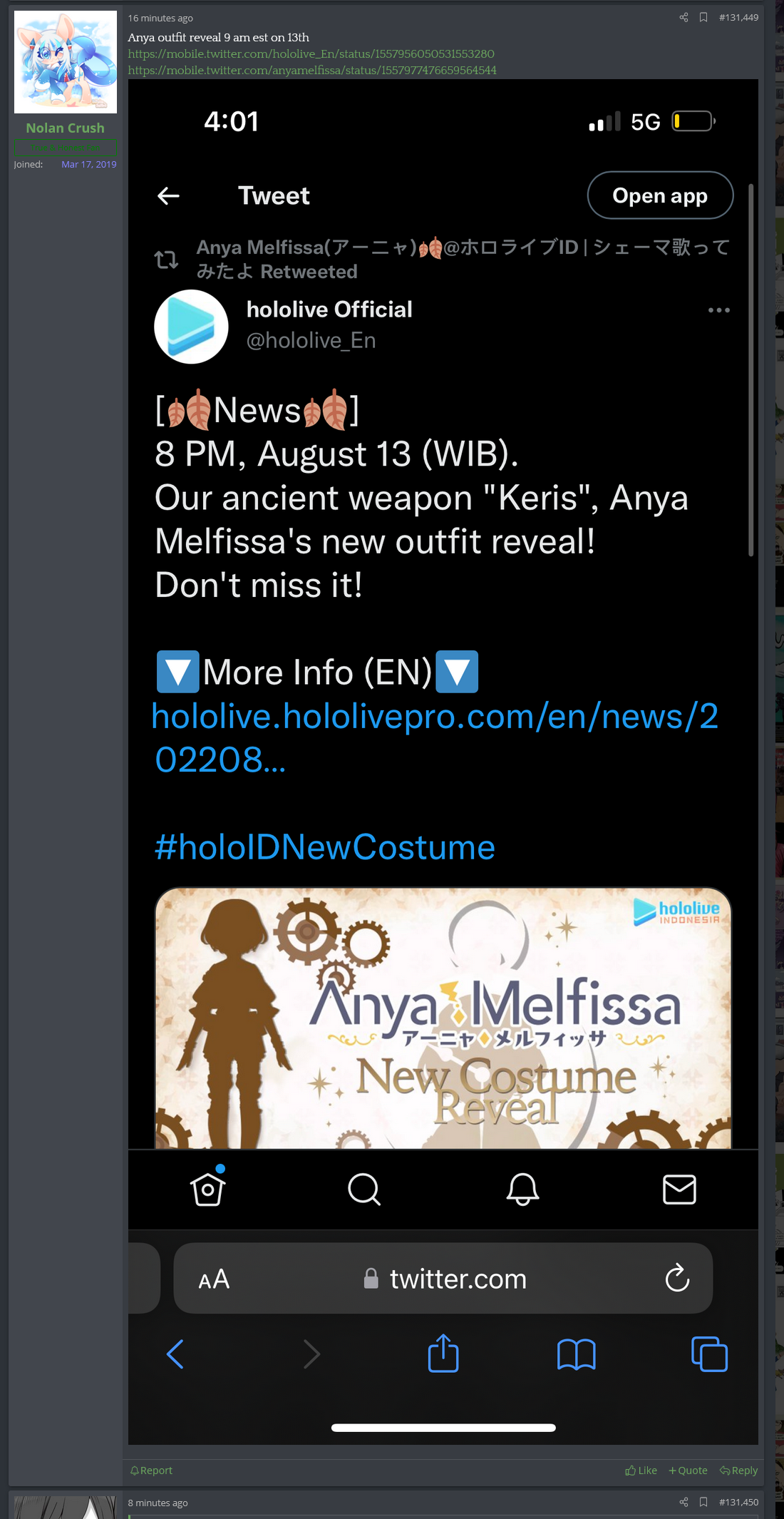This screenshot has height=1519, width=784.
Task: Open the hololive_En tweet status link
Action: 311,53
